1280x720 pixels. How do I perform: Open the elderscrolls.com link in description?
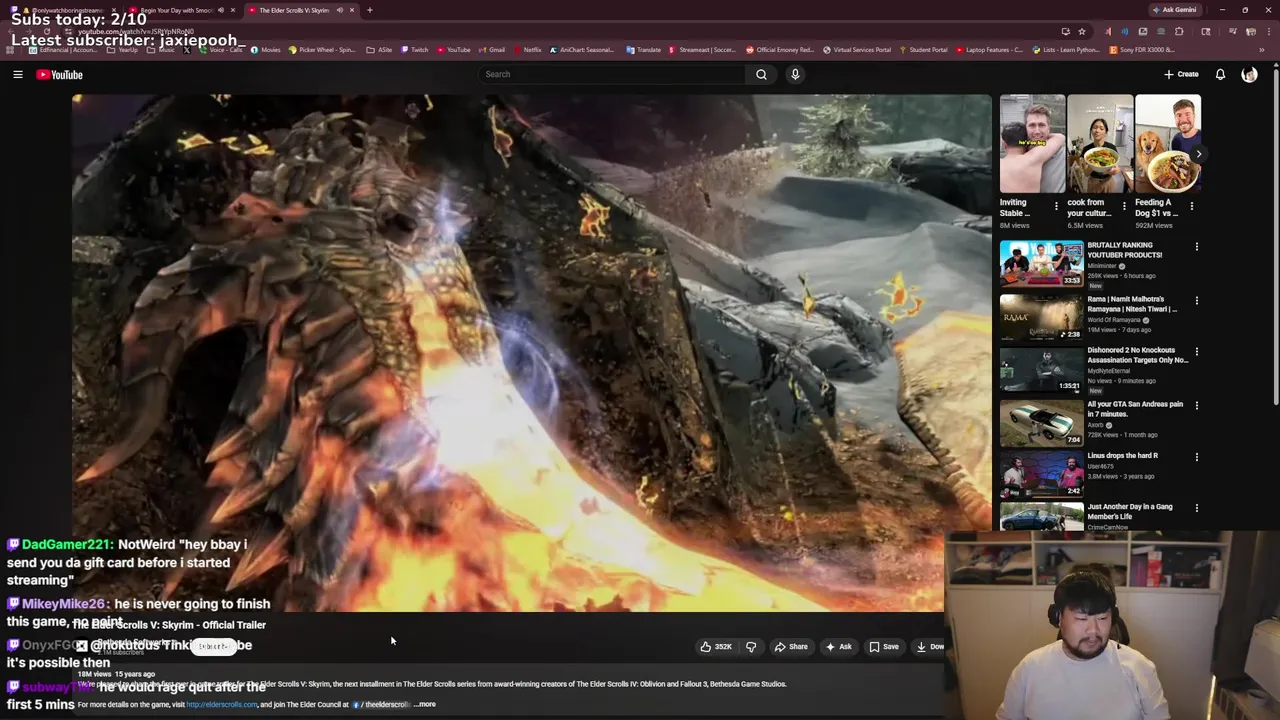[x=221, y=704]
